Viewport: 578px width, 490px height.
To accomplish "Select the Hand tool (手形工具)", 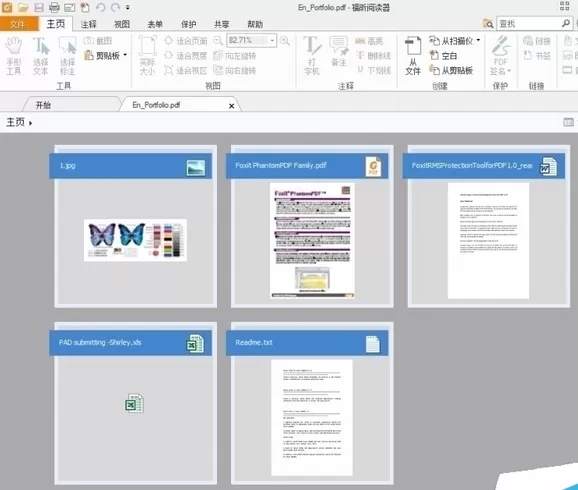I will click(x=14, y=56).
